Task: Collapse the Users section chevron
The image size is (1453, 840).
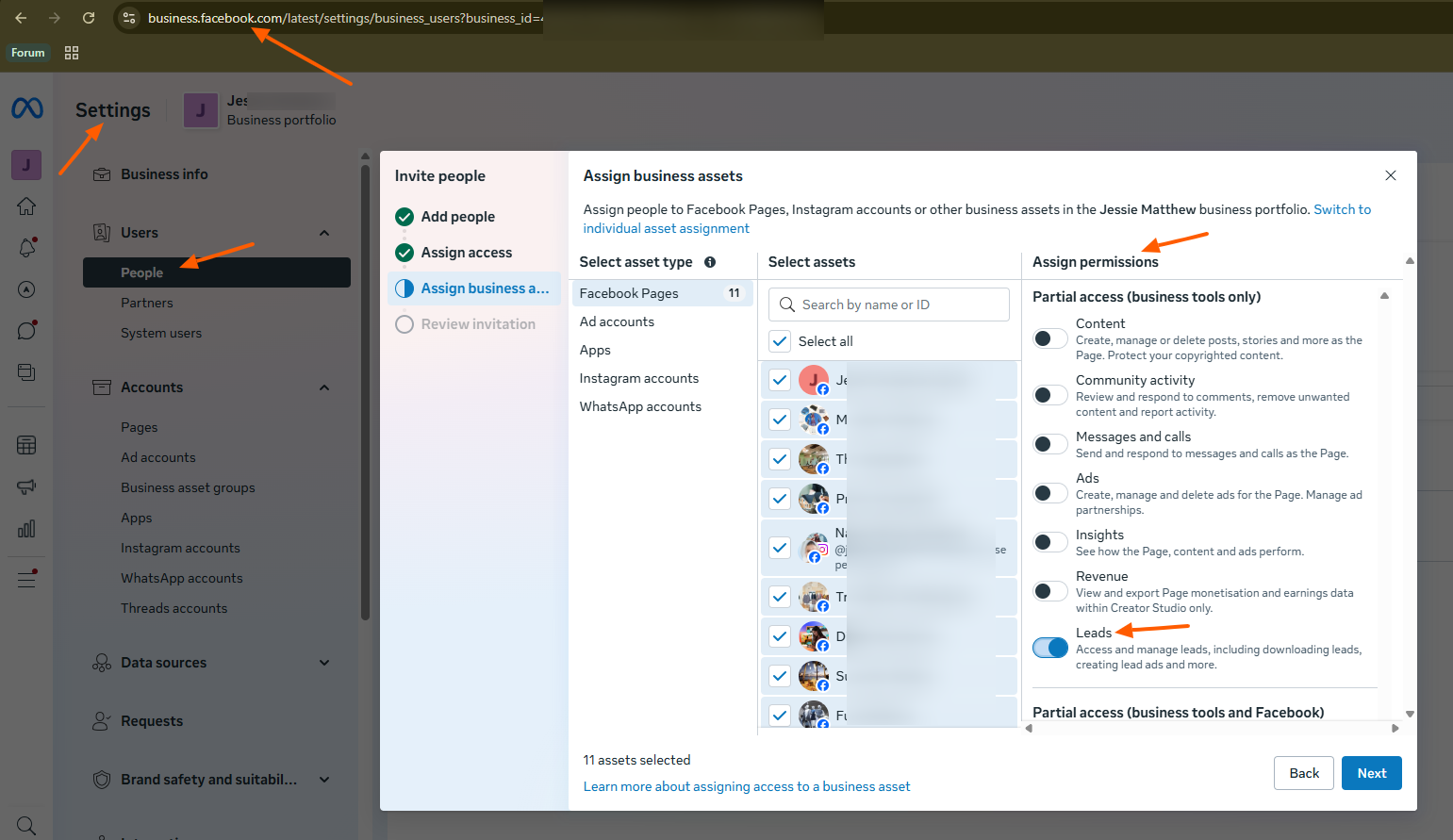Action: [324, 233]
